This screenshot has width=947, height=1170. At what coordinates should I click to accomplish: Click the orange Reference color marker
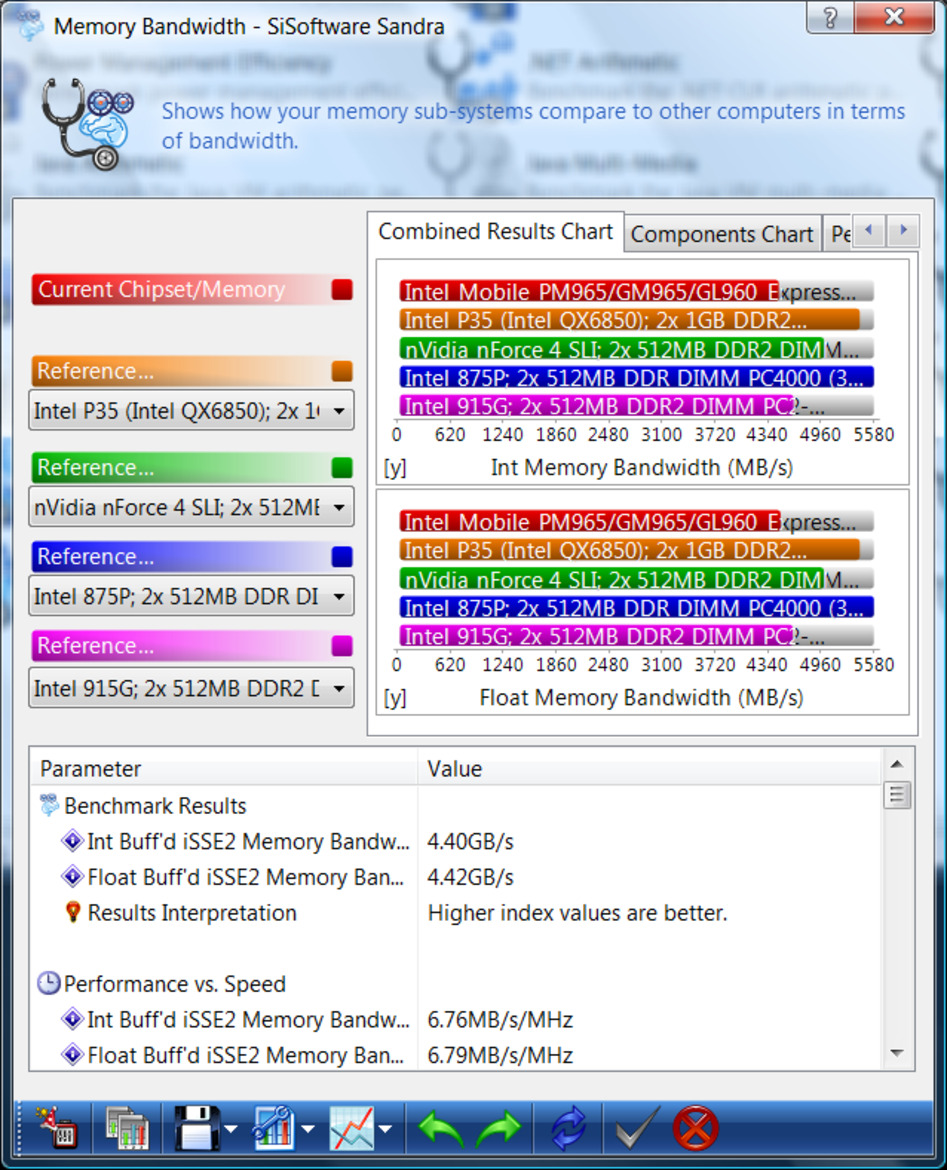click(x=340, y=370)
